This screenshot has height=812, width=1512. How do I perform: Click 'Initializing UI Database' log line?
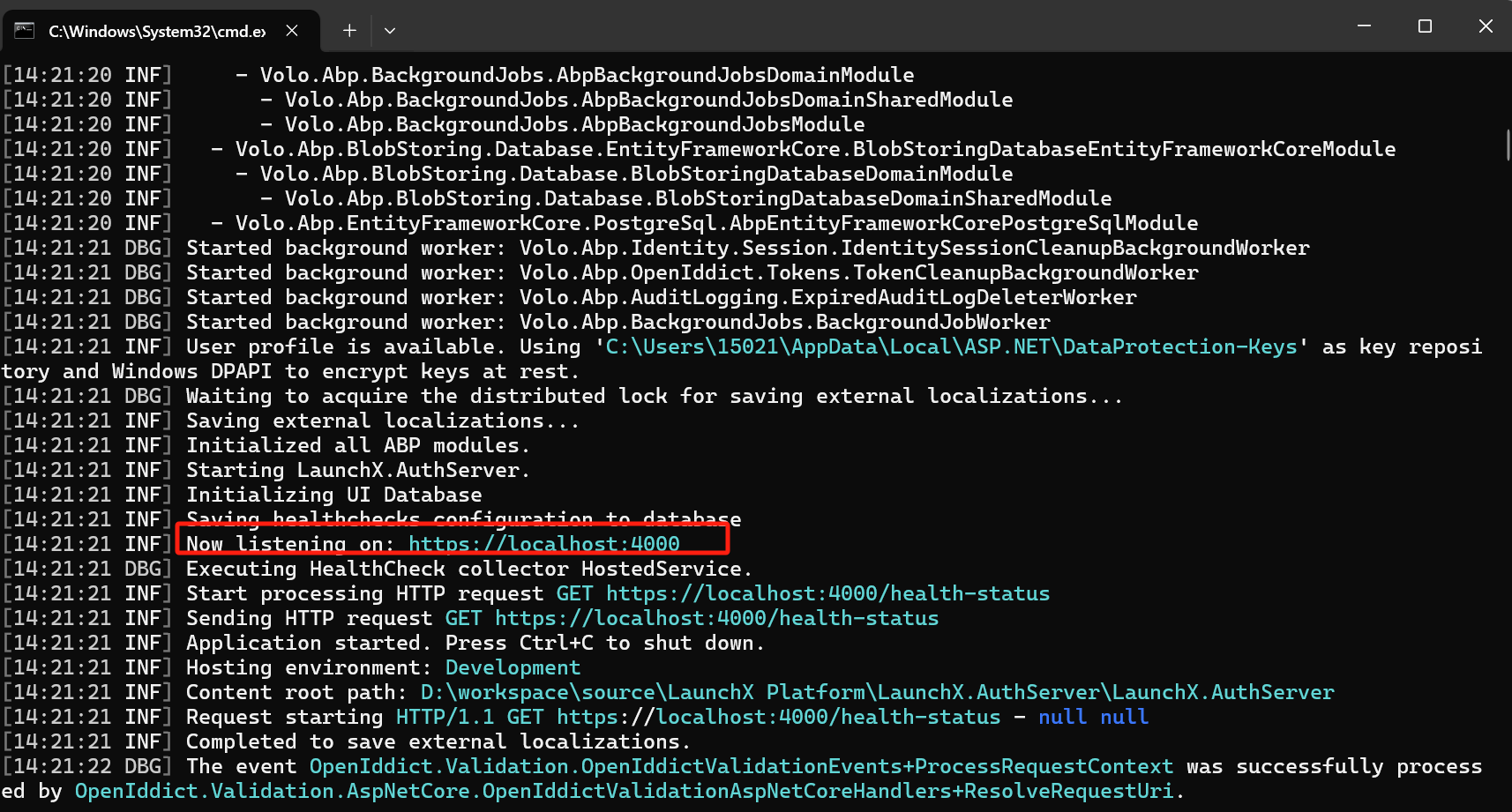click(x=333, y=495)
